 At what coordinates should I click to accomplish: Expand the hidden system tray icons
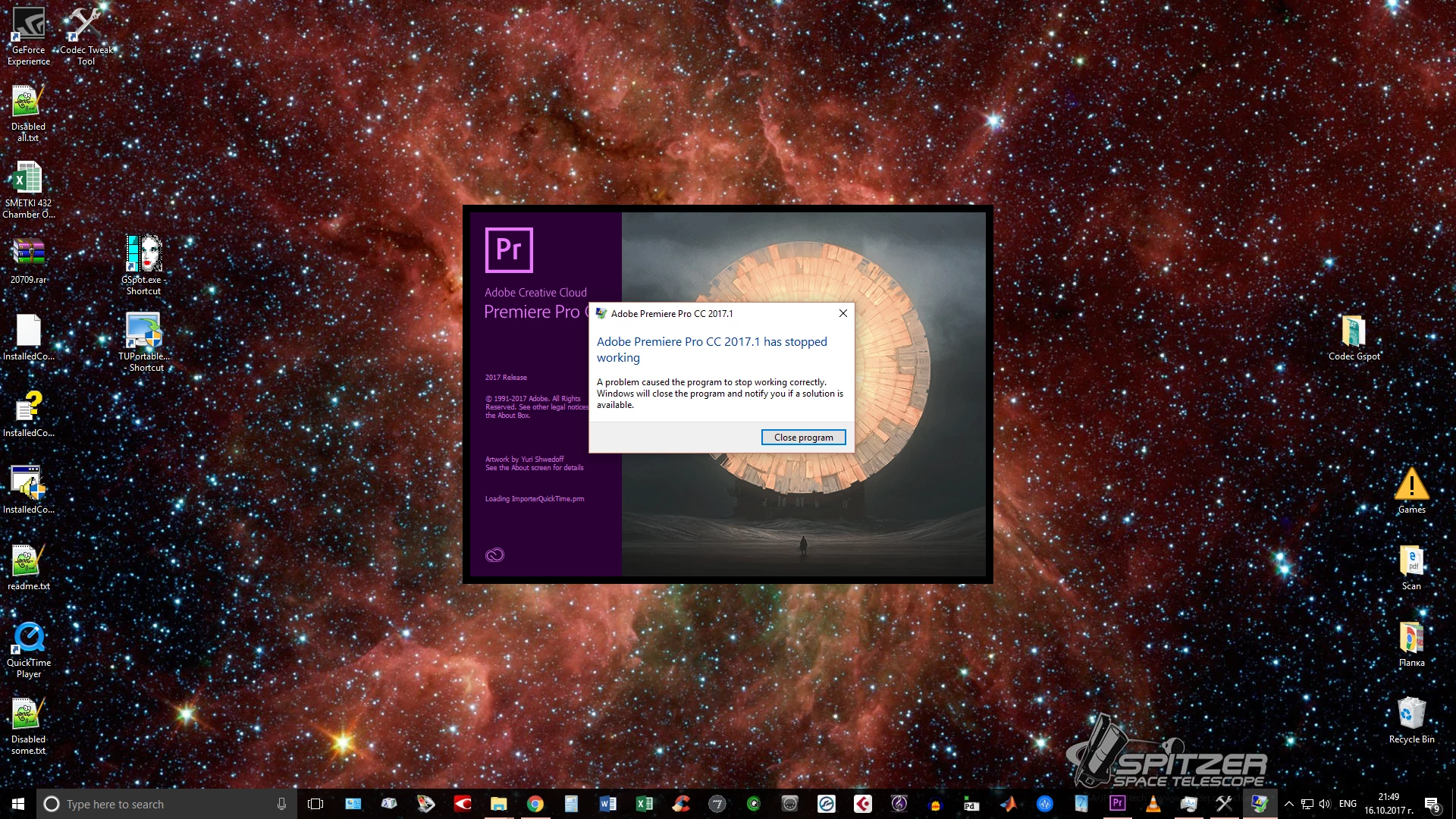tap(1288, 804)
